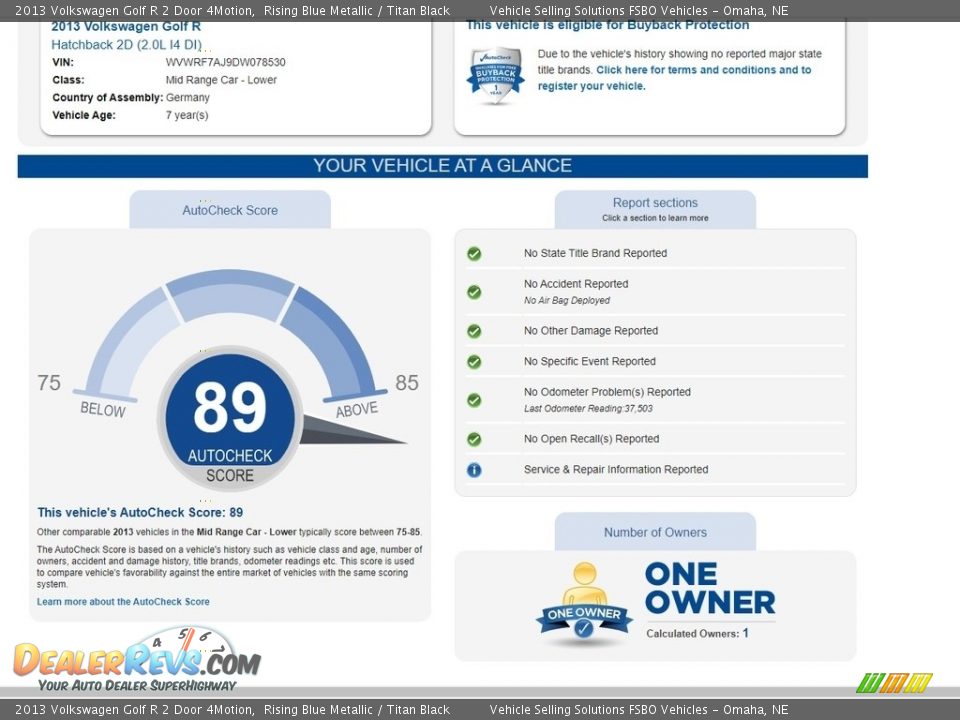The height and width of the screenshot is (720, 960).
Task: Click the green check beside No Specific Event
Action: pyautogui.click(x=474, y=362)
